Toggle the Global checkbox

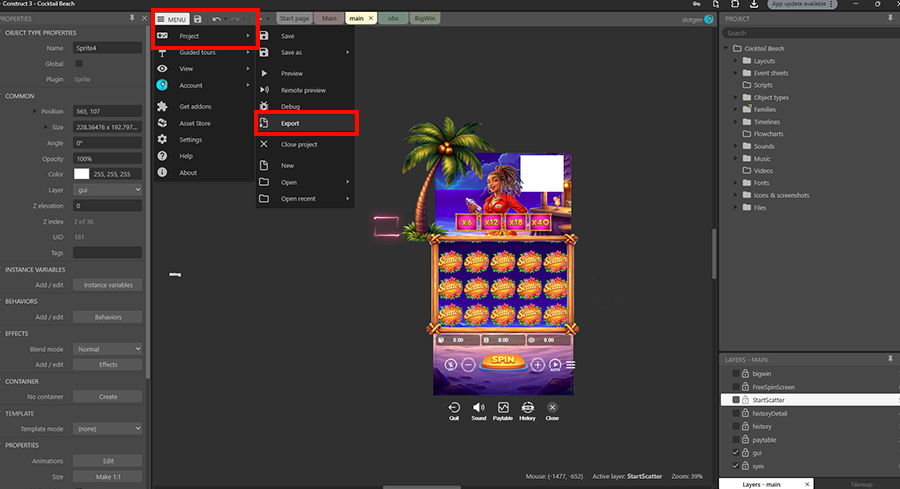(x=79, y=64)
